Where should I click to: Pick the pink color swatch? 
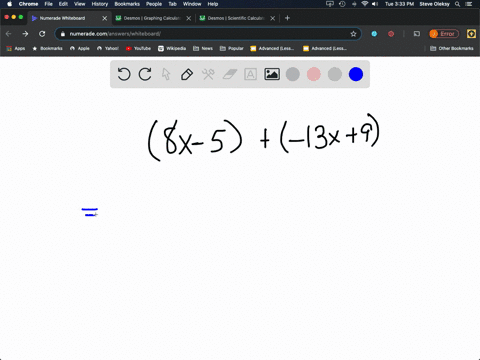click(x=314, y=74)
